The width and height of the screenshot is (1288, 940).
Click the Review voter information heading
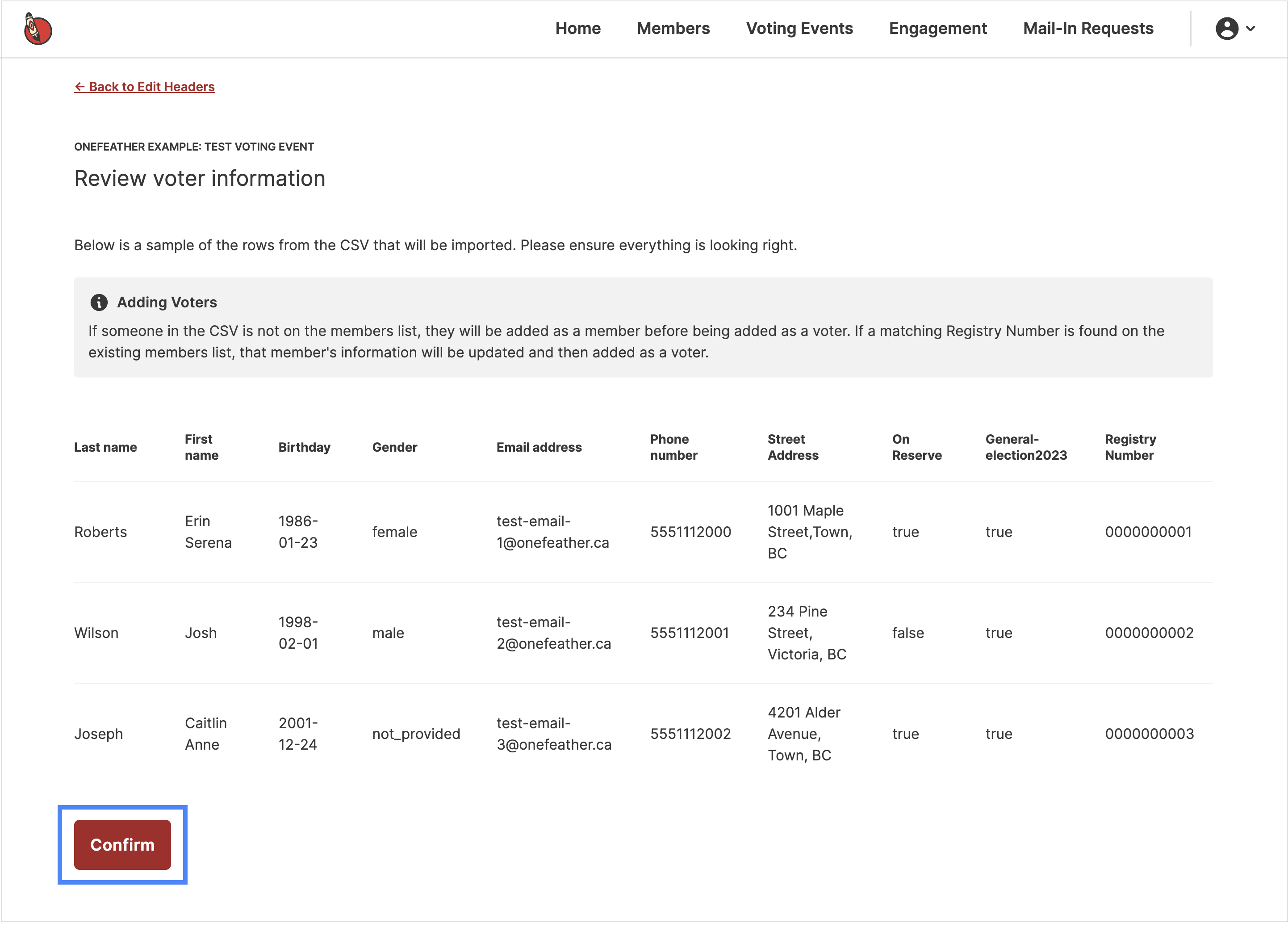(200, 179)
